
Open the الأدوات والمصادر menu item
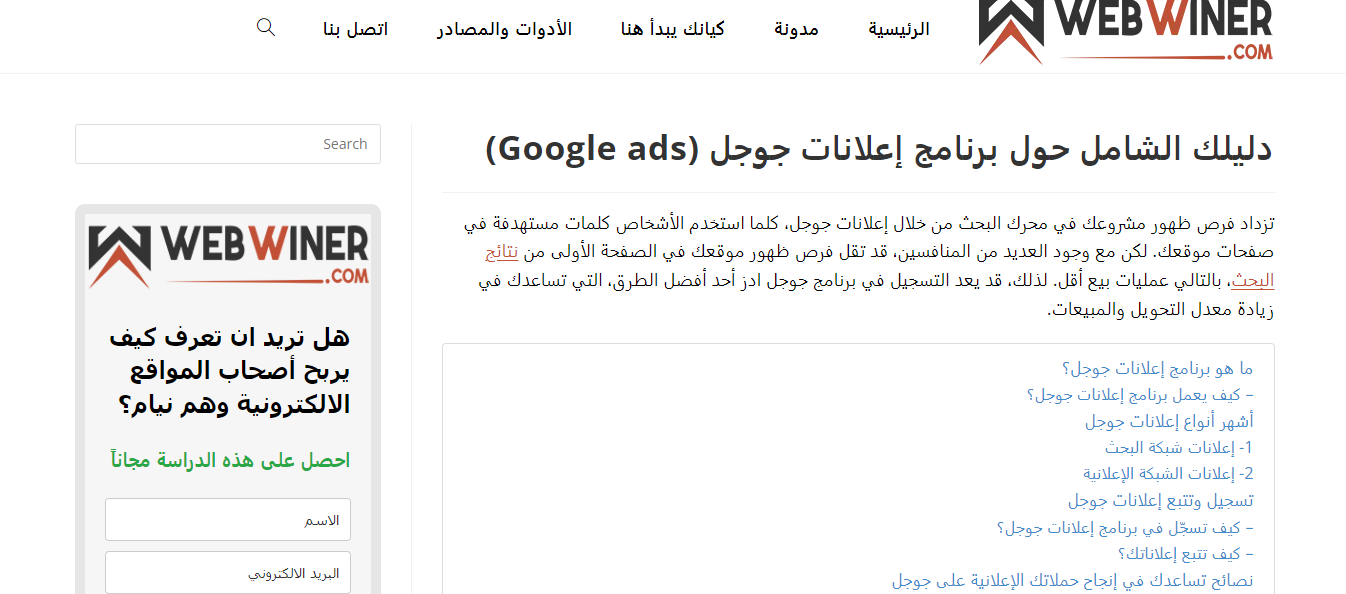[504, 29]
